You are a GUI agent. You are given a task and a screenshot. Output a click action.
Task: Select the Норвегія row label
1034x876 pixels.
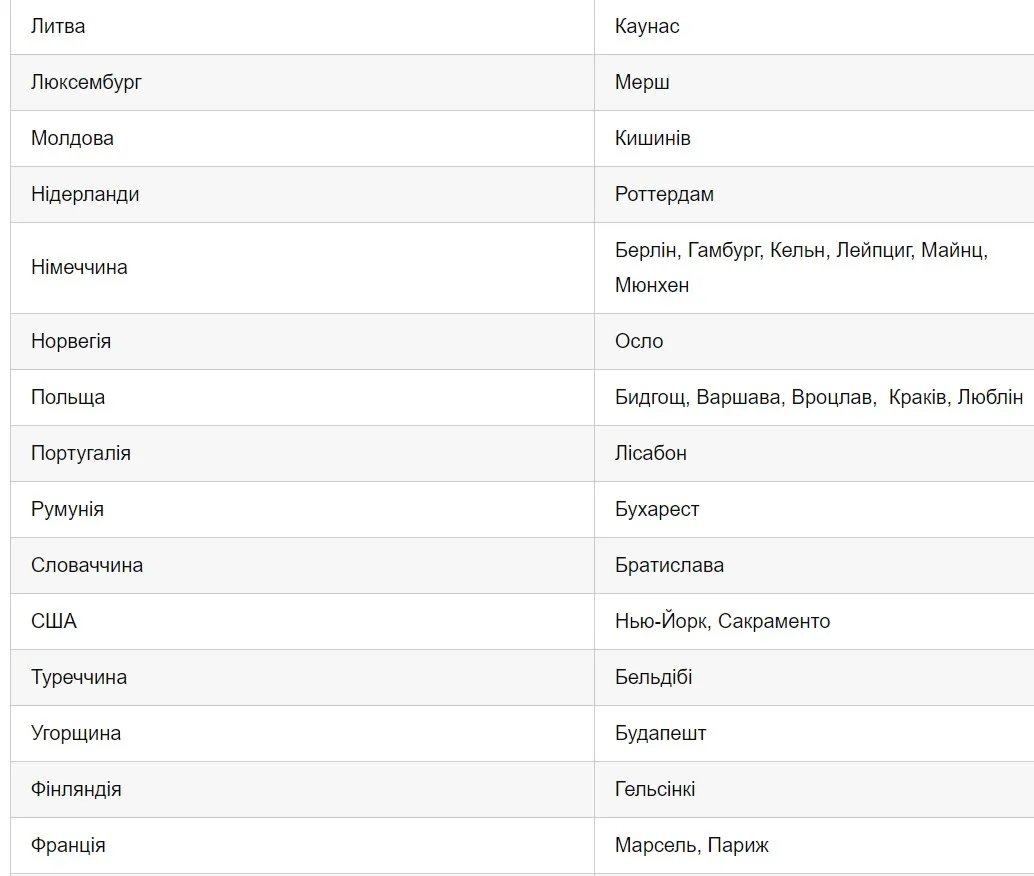[71, 342]
